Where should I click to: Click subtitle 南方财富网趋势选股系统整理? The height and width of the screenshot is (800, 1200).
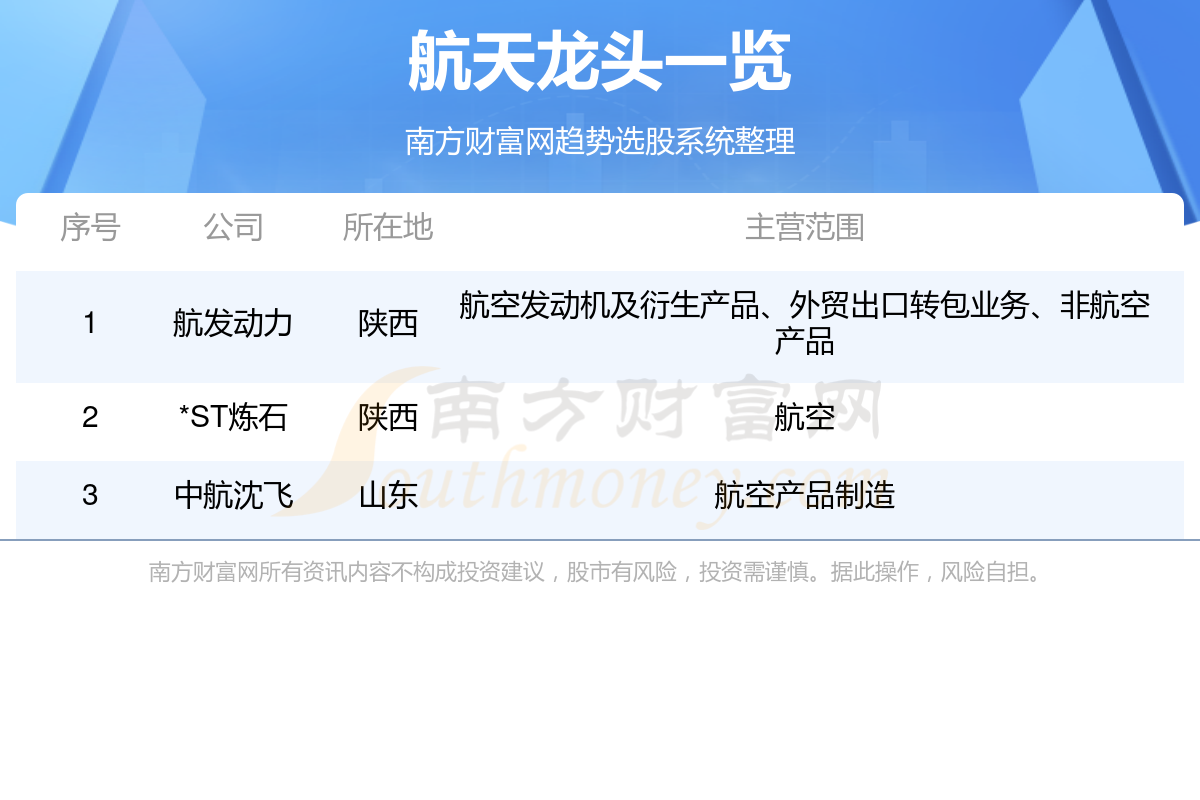point(600,141)
